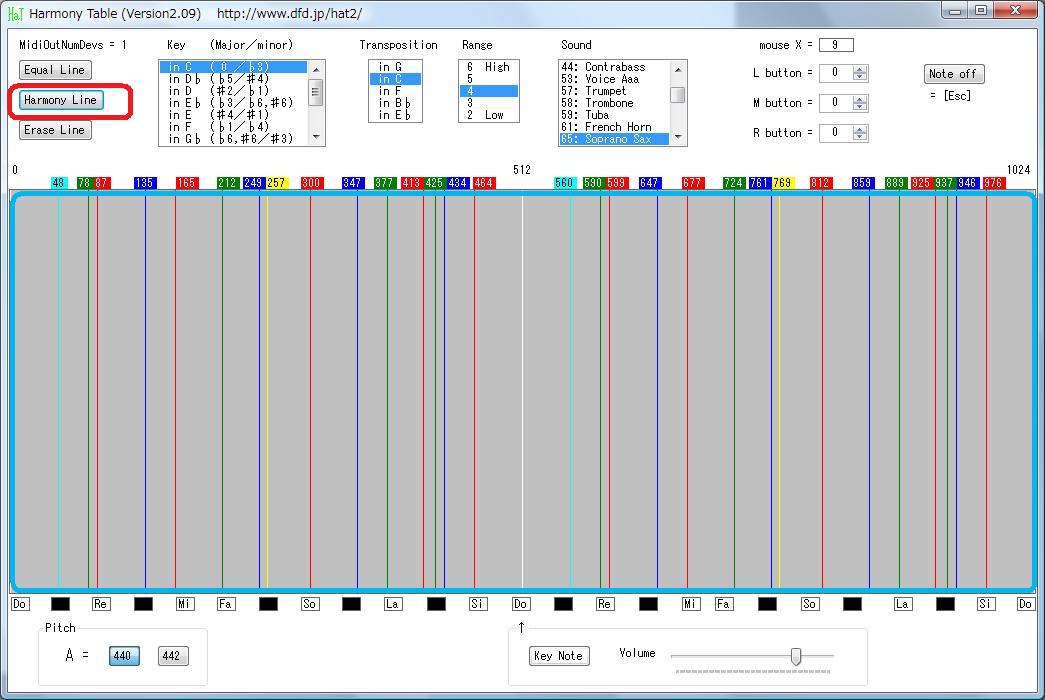
Task: Pick '61: French Horn' sound
Action: (614, 127)
